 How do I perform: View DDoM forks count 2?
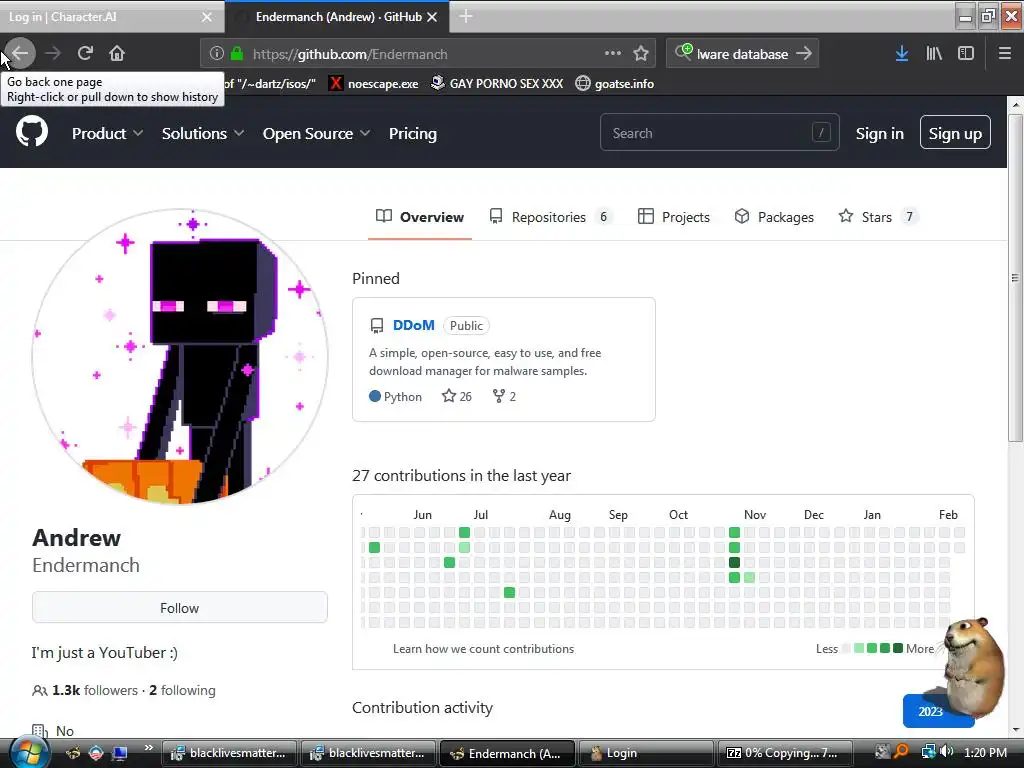(x=504, y=396)
